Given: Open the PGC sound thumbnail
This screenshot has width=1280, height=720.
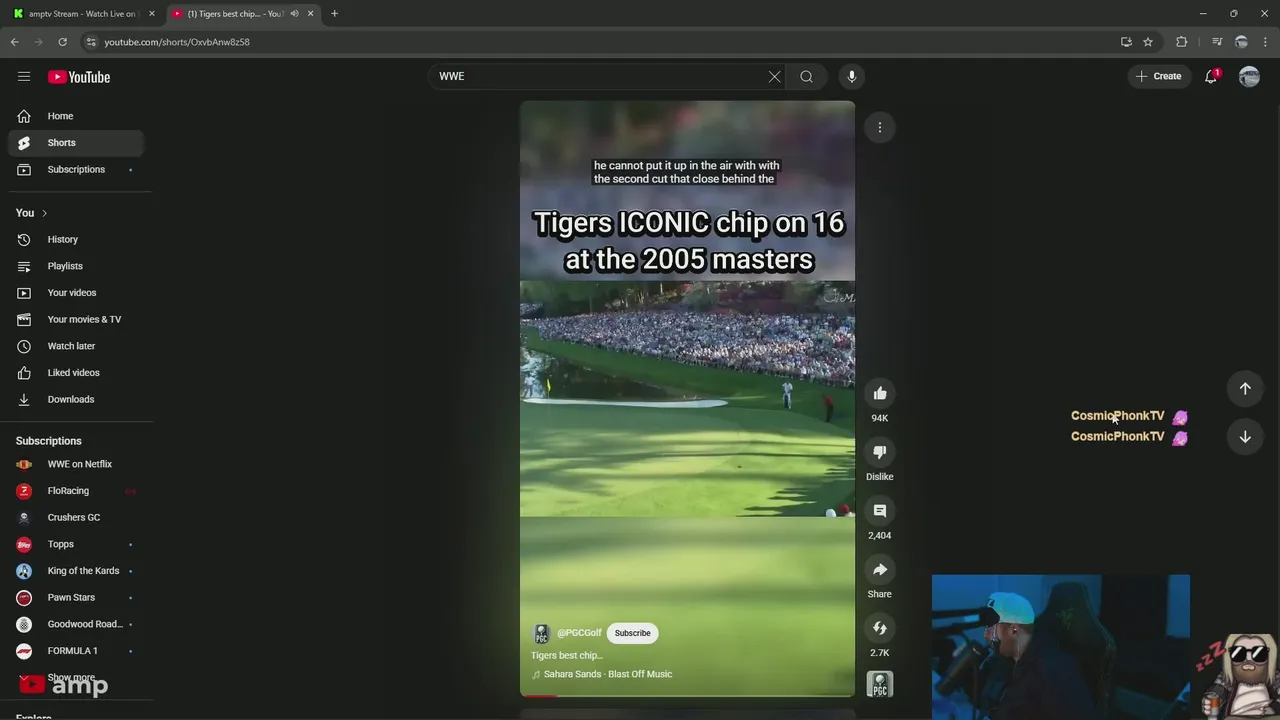Looking at the screenshot, I should 880,685.
